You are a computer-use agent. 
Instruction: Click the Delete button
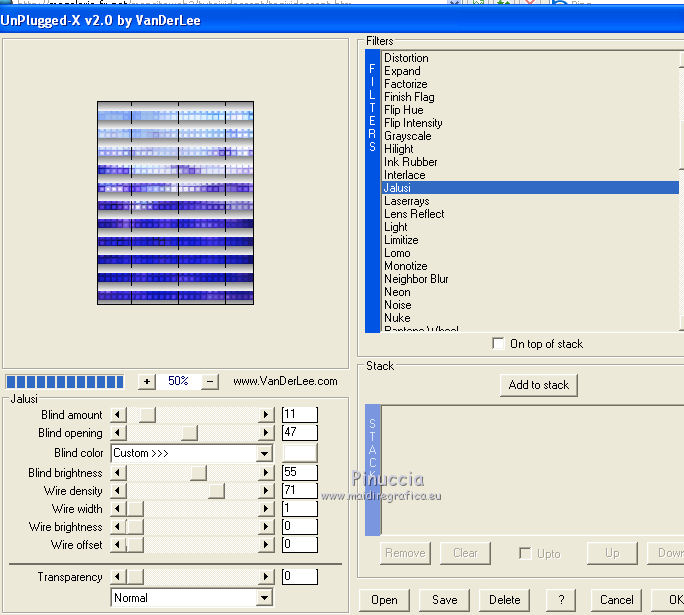pyautogui.click(x=504, y=600)
